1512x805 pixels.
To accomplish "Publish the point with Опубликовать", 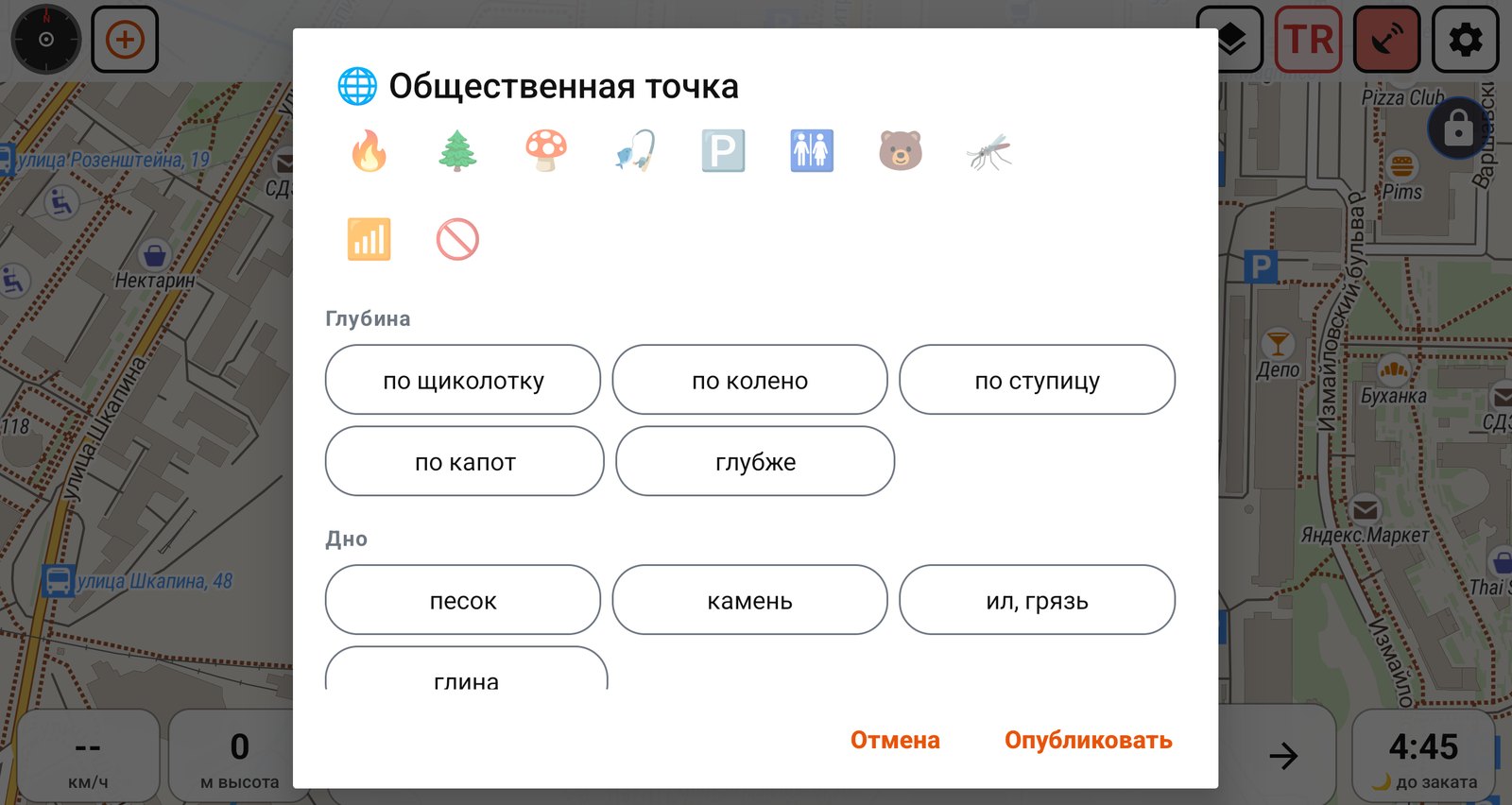I will click(1089, 740).
